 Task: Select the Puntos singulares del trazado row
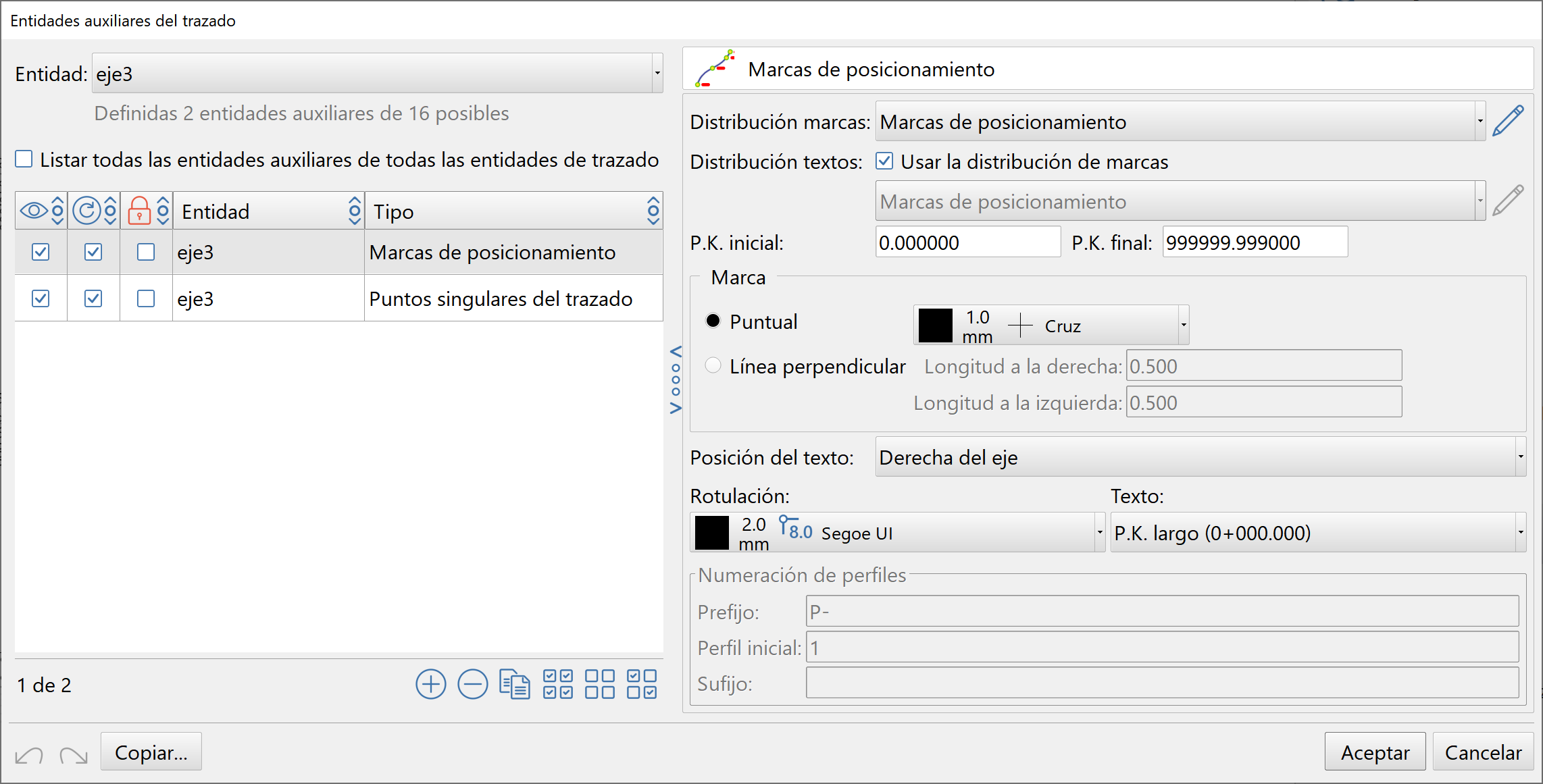click(x=338, y=298)
